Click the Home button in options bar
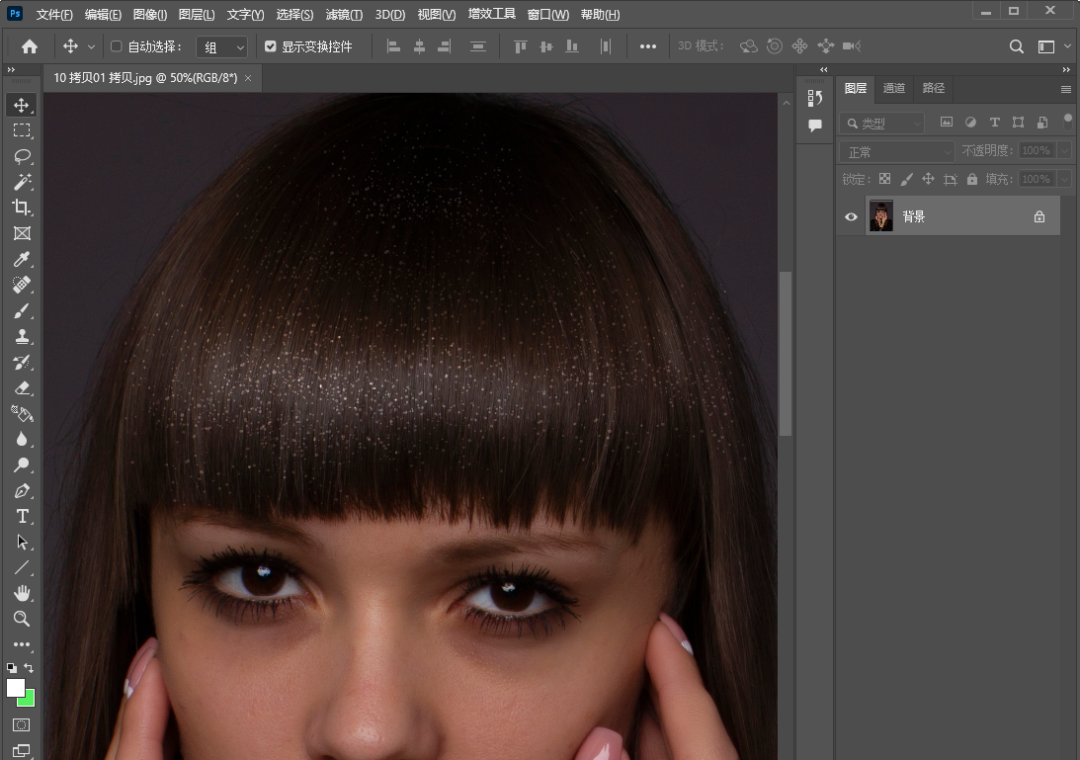1080x760 pixels. point(30,47)
